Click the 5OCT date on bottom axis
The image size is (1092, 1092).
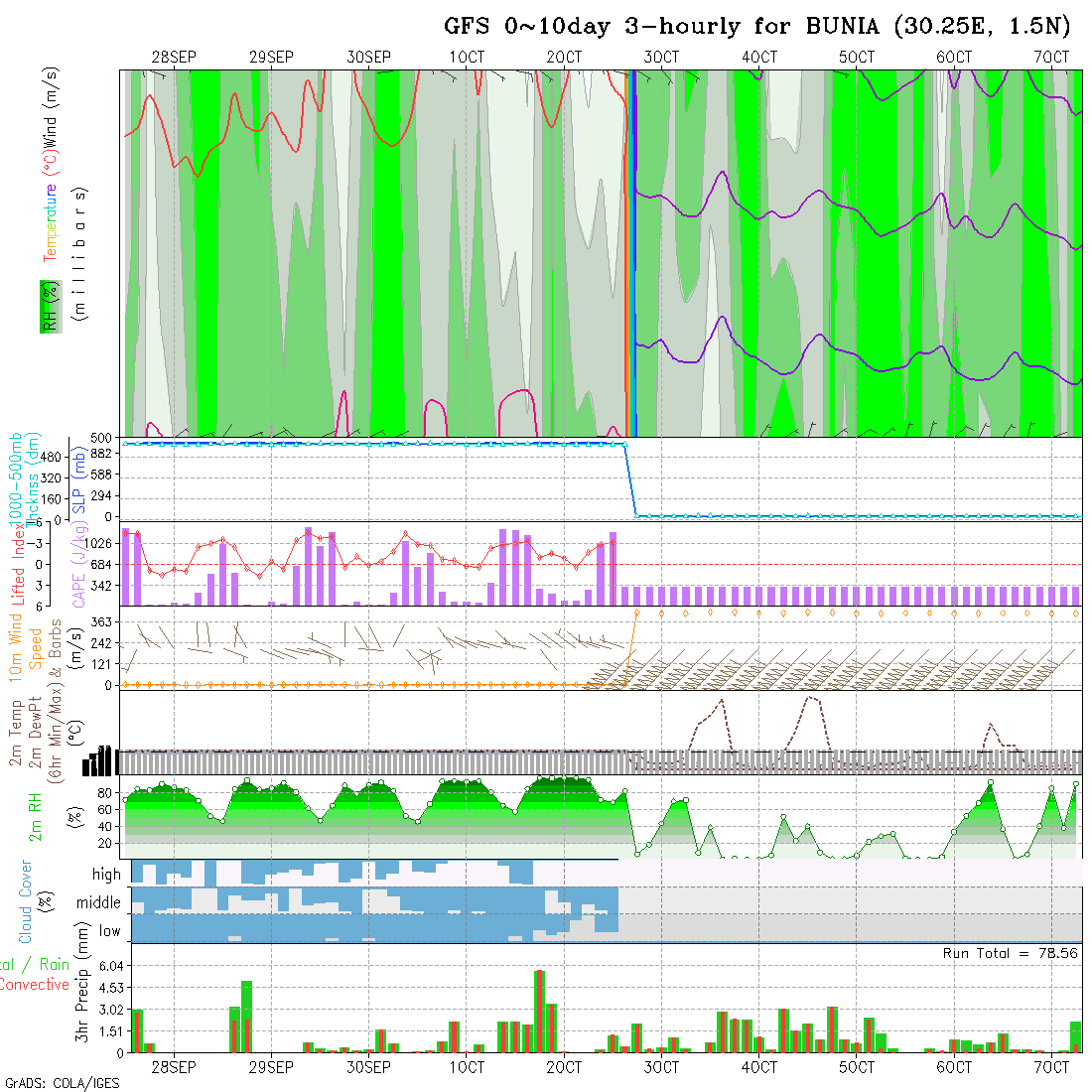coord(856,1067)
